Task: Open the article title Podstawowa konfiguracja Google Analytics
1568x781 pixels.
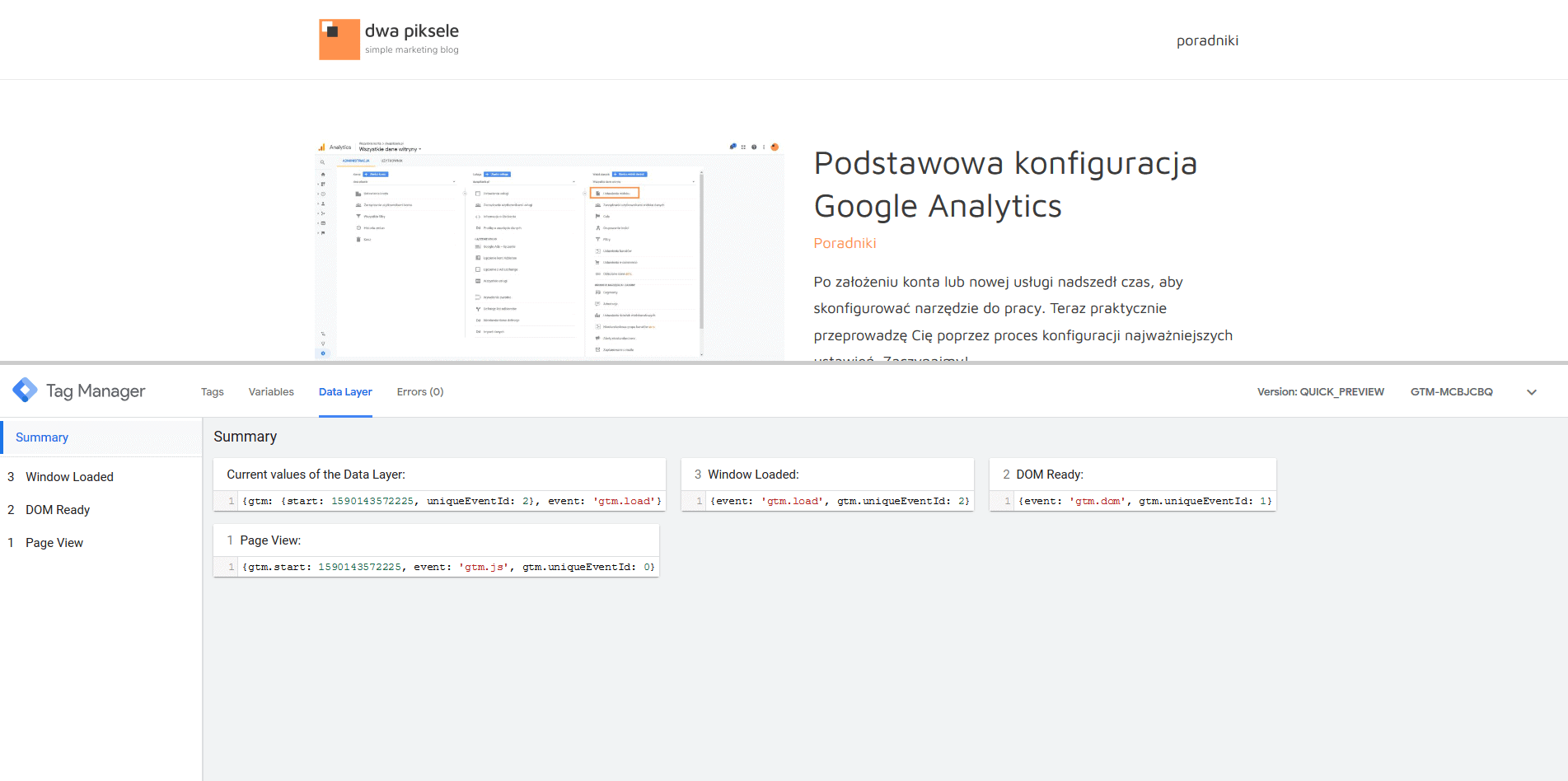Action: pos(1004,185)
